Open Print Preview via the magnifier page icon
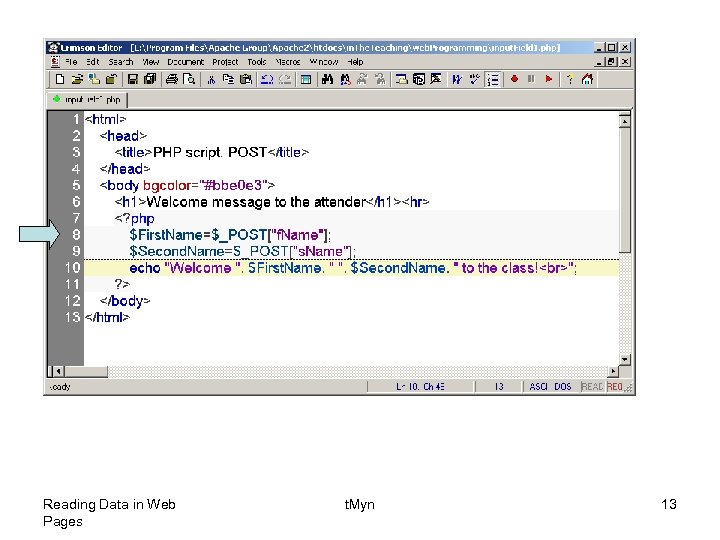The height and width of the screenshot is (540, 720). tap(189, 79)
